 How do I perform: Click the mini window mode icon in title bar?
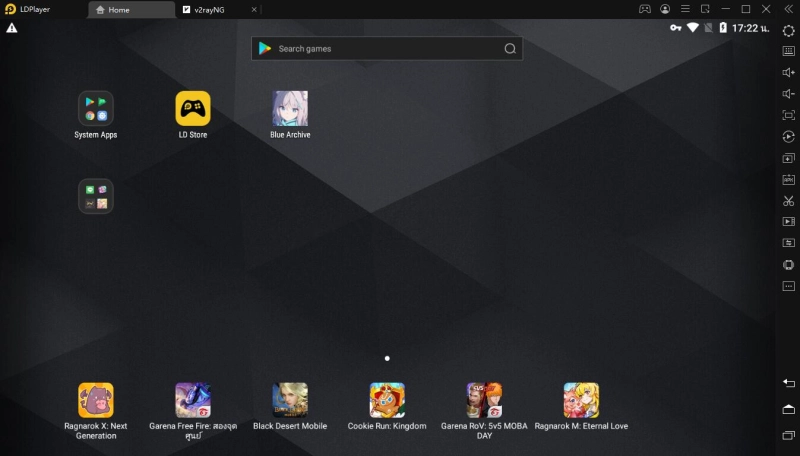[705, 9]
